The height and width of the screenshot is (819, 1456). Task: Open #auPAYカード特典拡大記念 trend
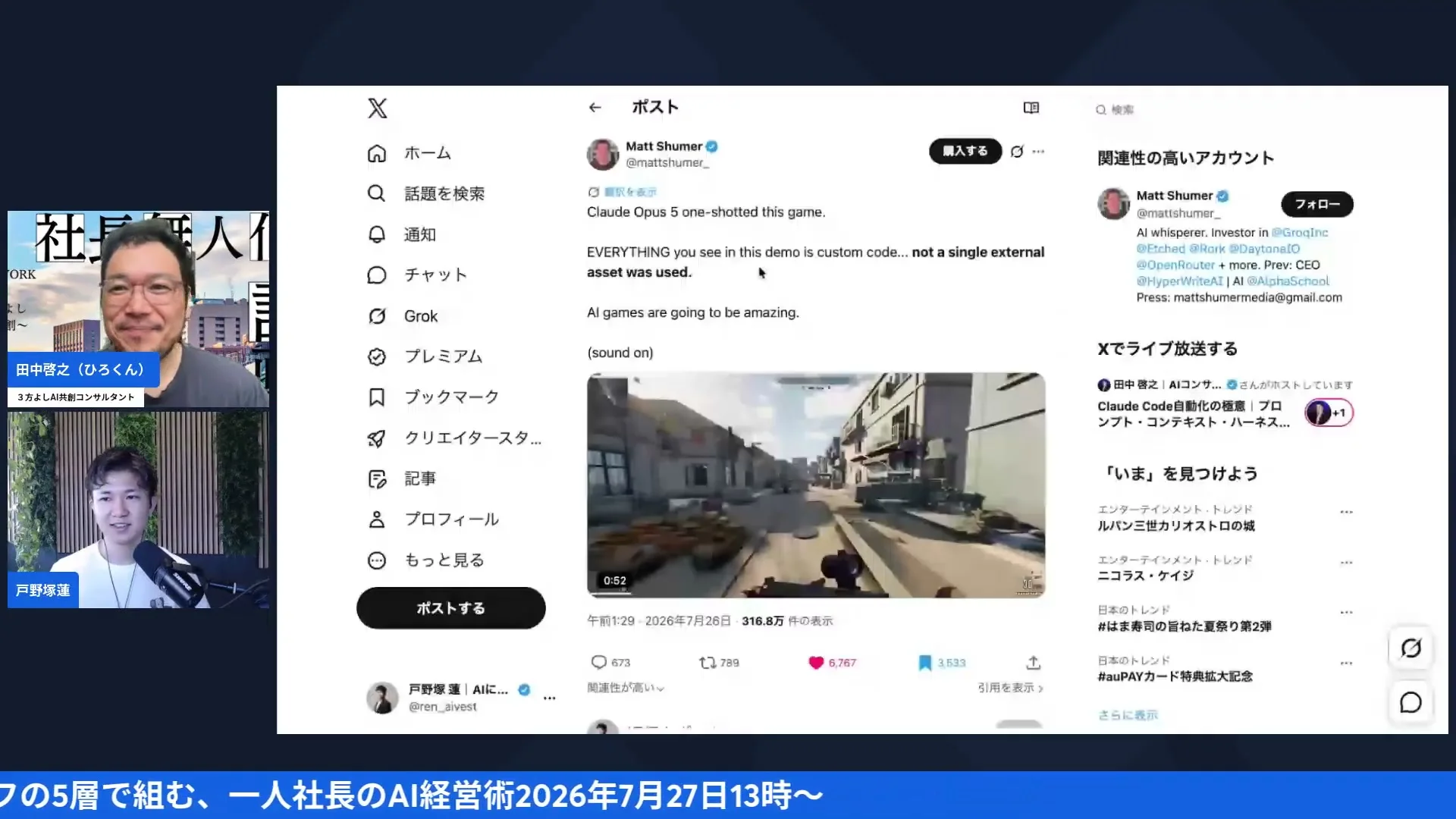(x=1175, y=676)
